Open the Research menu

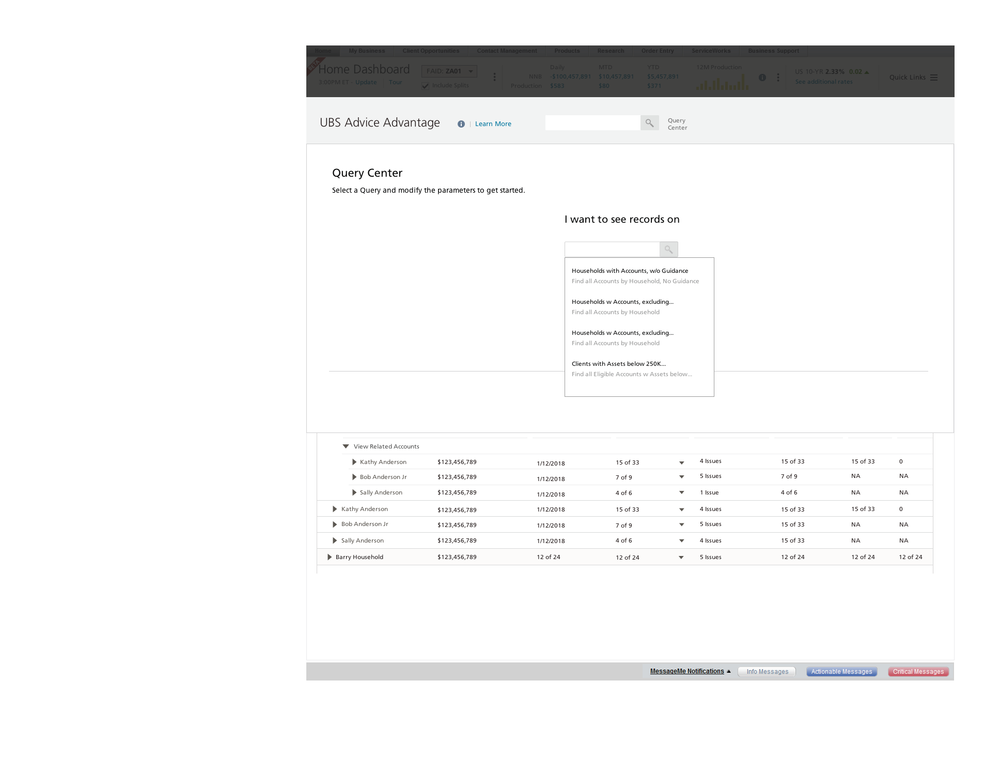click(610, 51)
